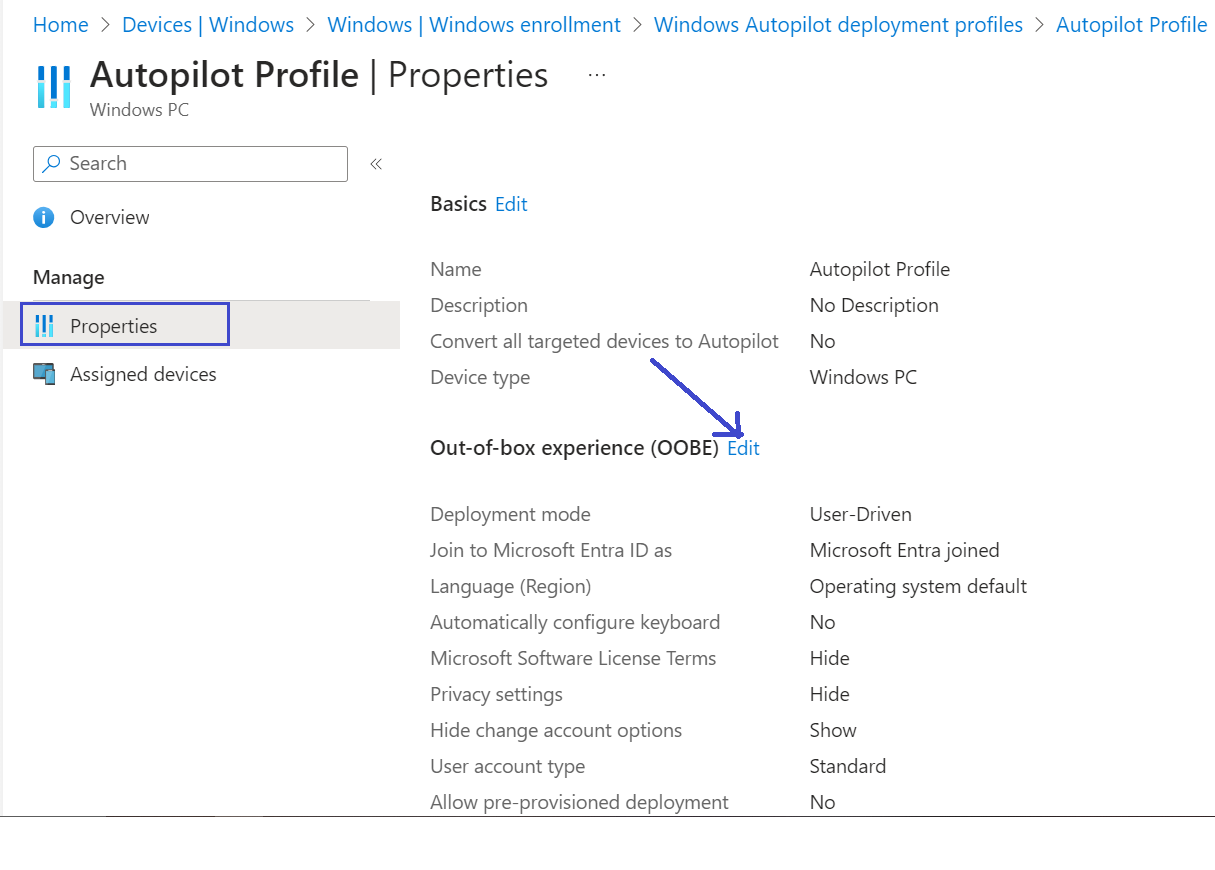This screenshot has width=1215, height=870.
Task: Open the Windows | Windows enrollment breadcrumb
Action: (x=473, y=24)
